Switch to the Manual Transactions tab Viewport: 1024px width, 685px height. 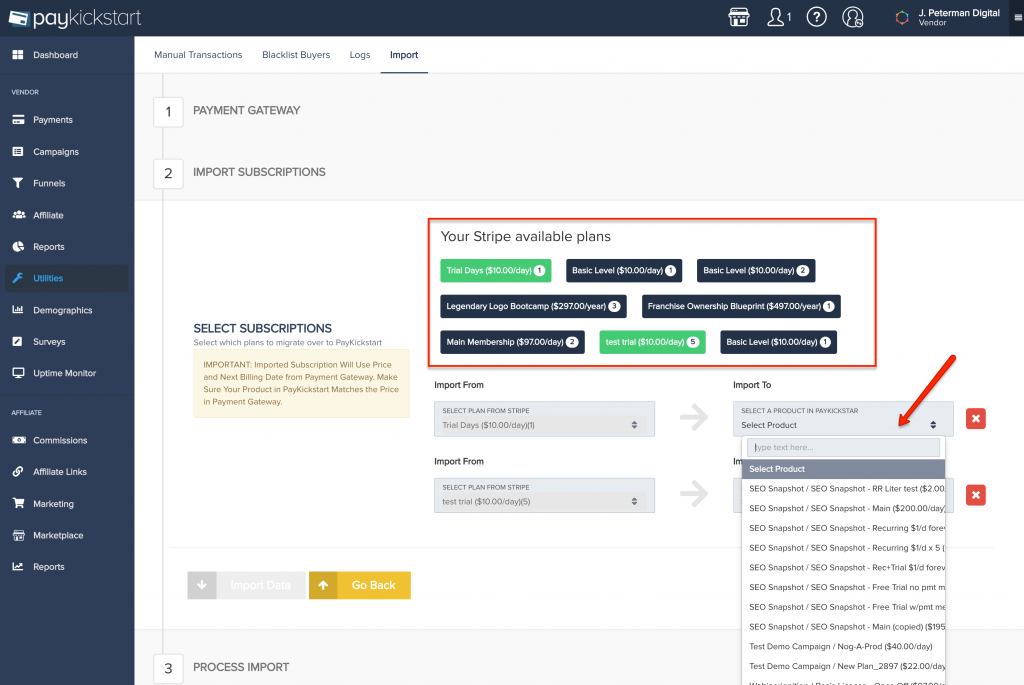[x=198, y=55]
